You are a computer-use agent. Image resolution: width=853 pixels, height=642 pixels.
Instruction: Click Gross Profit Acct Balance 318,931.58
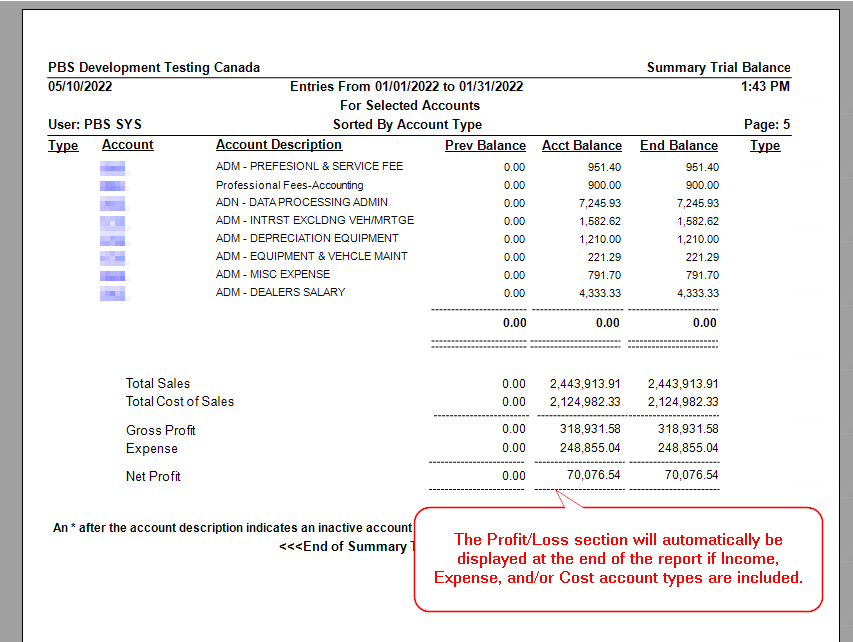point(590,429)
